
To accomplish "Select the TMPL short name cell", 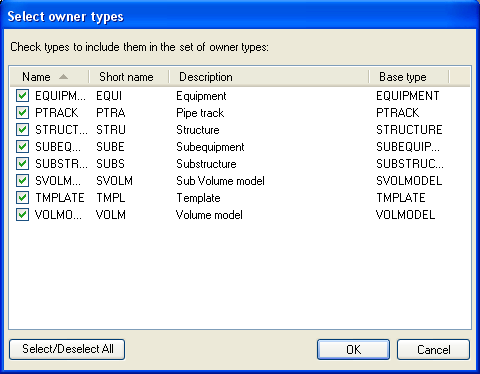I will [x=111, y=198].
